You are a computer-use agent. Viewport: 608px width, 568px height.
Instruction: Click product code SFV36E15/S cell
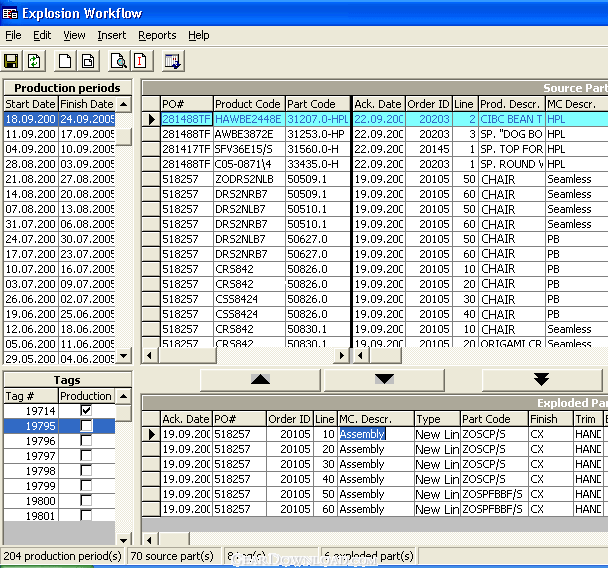point(249,149)
